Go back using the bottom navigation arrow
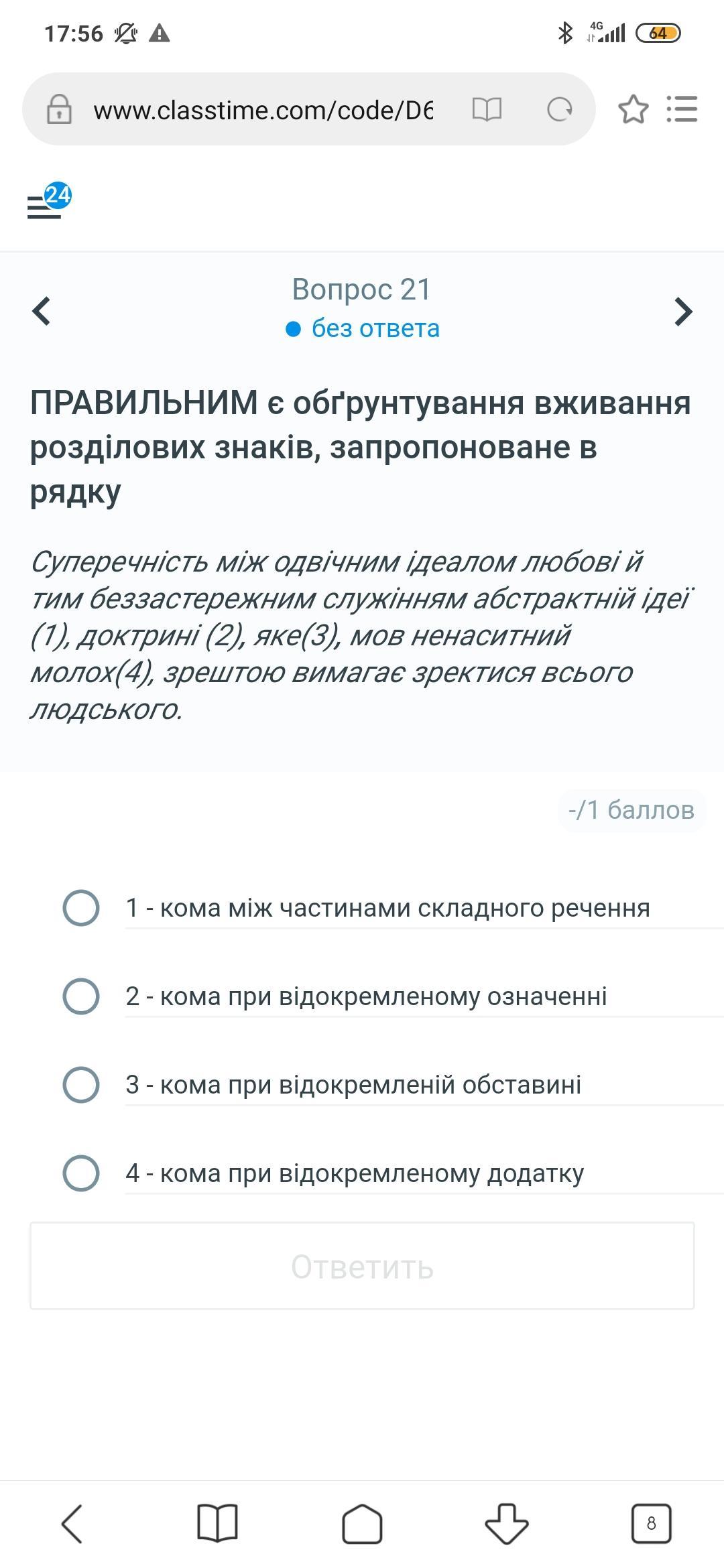The image size is (724, 1568). pyautogui.click(x=72, y=1523)
